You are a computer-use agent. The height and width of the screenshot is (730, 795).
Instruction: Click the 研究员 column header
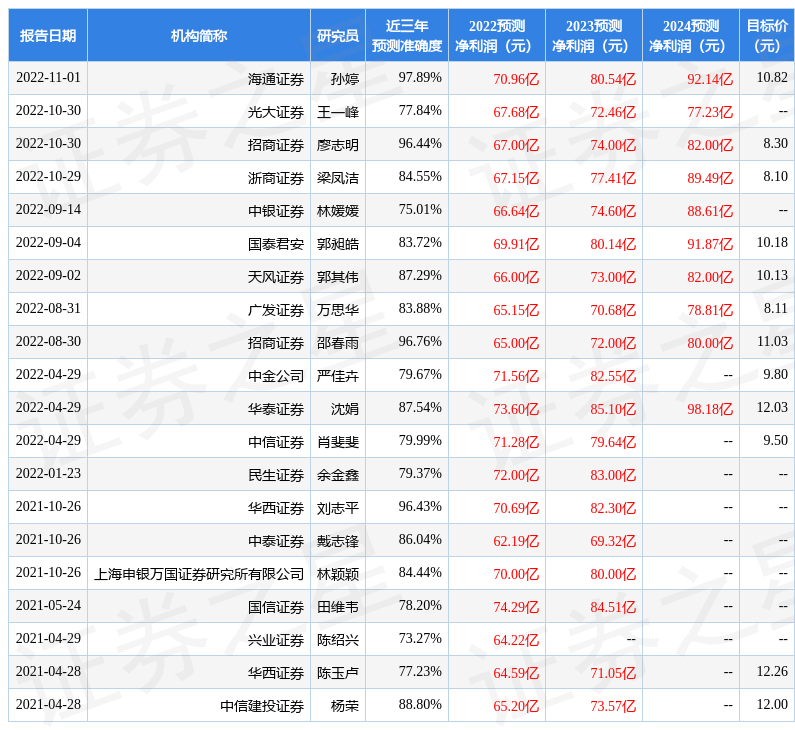(x=338, y=35)
